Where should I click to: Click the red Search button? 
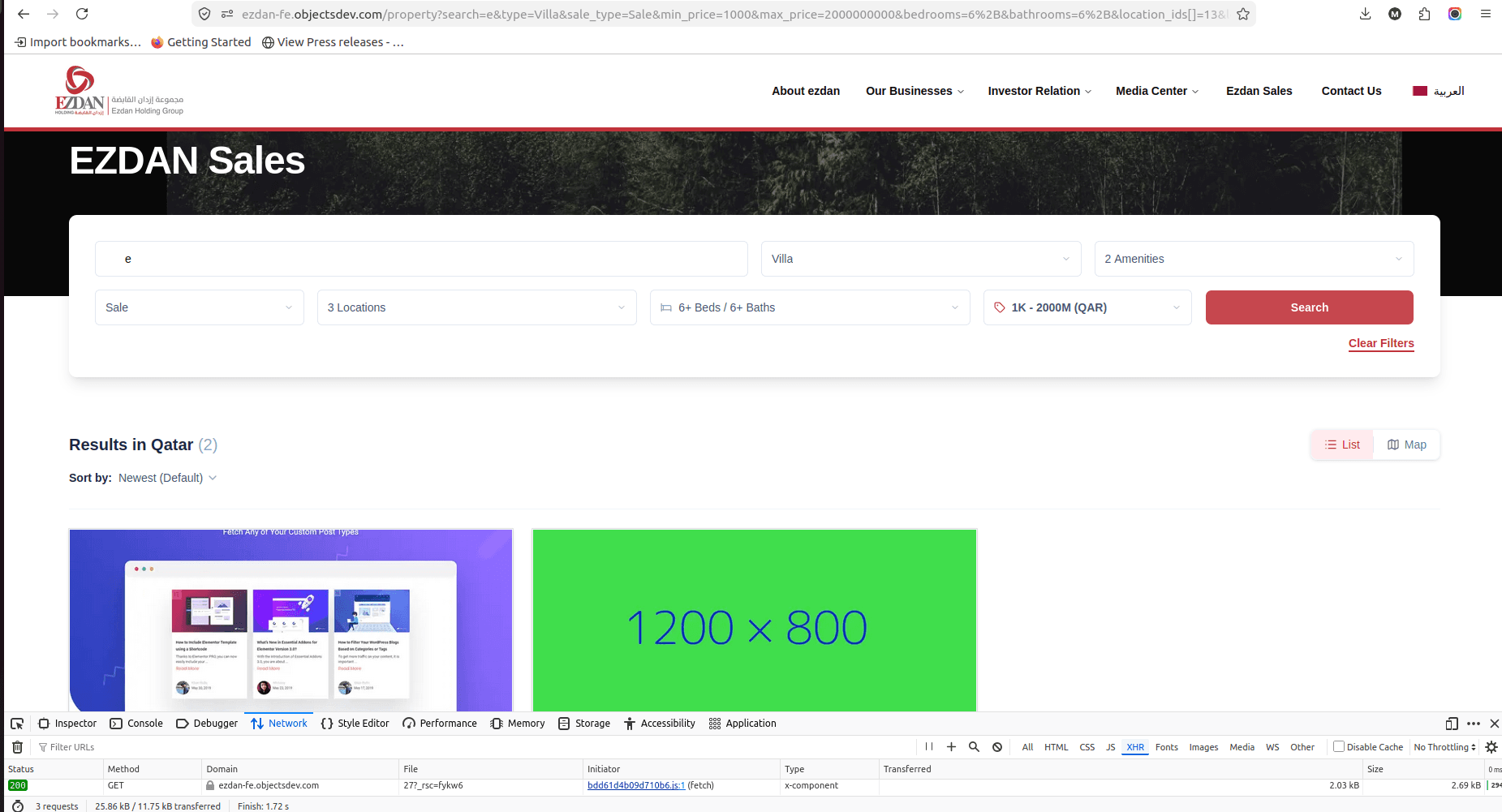point(1310,307)
